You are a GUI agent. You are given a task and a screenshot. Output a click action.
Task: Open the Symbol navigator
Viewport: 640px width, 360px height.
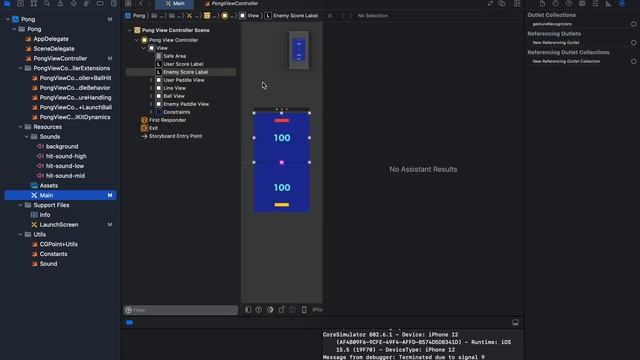[x=33, y=4]
